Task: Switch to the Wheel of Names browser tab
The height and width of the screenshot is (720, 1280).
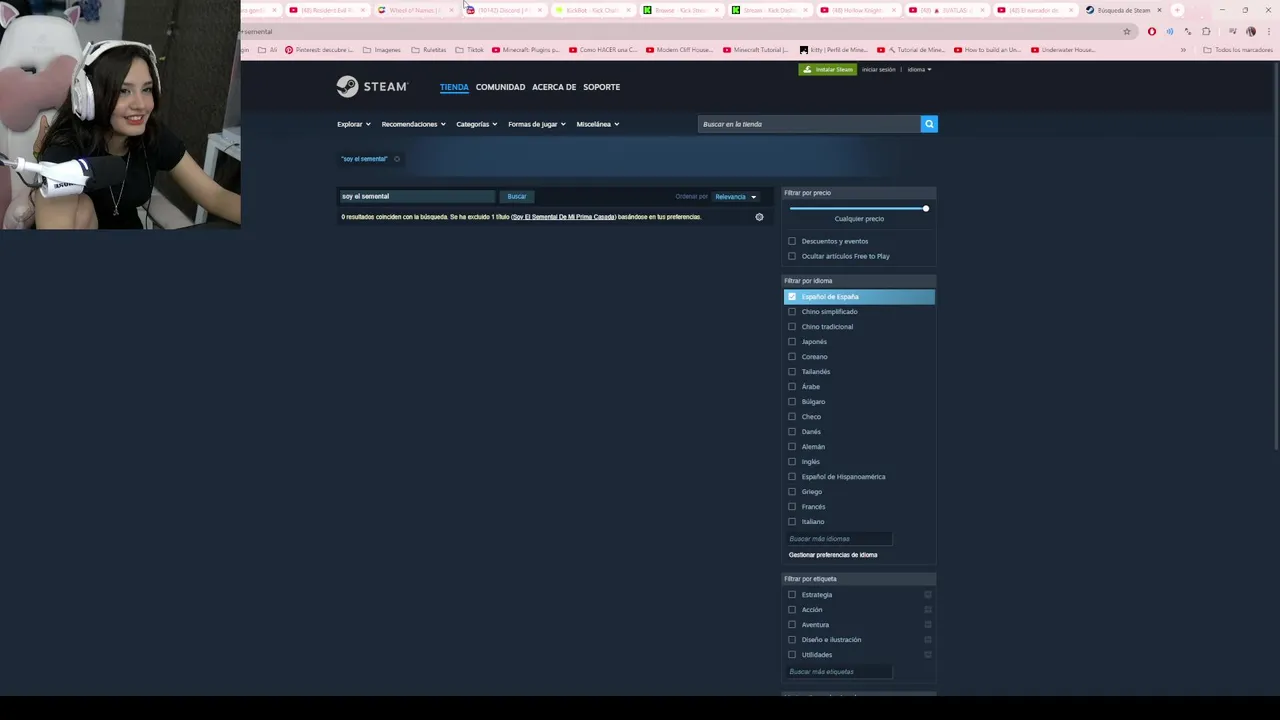Action: point(416,10)
